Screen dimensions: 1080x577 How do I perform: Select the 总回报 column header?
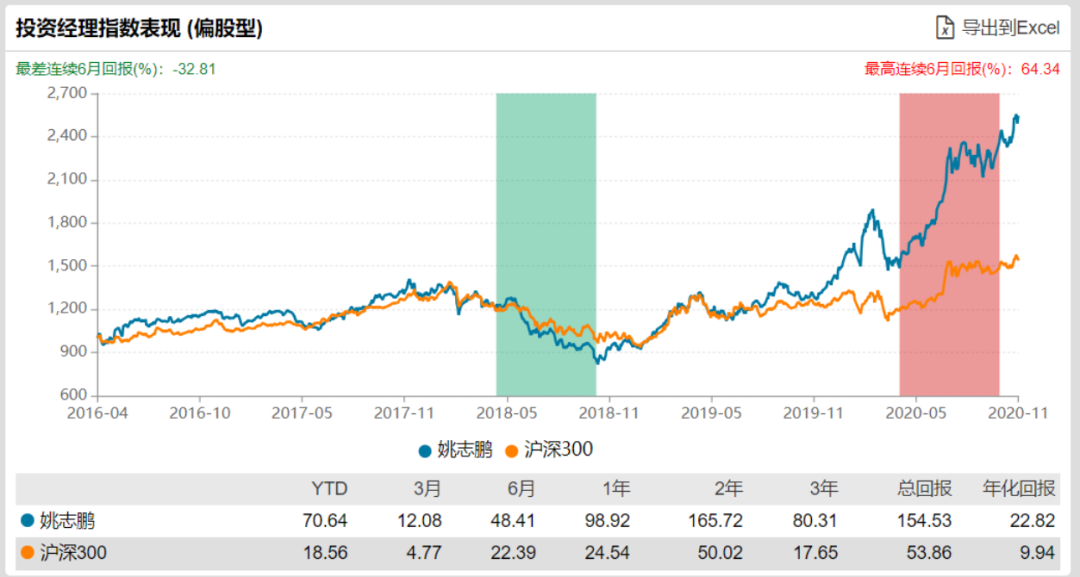click(x=924, y=489)
